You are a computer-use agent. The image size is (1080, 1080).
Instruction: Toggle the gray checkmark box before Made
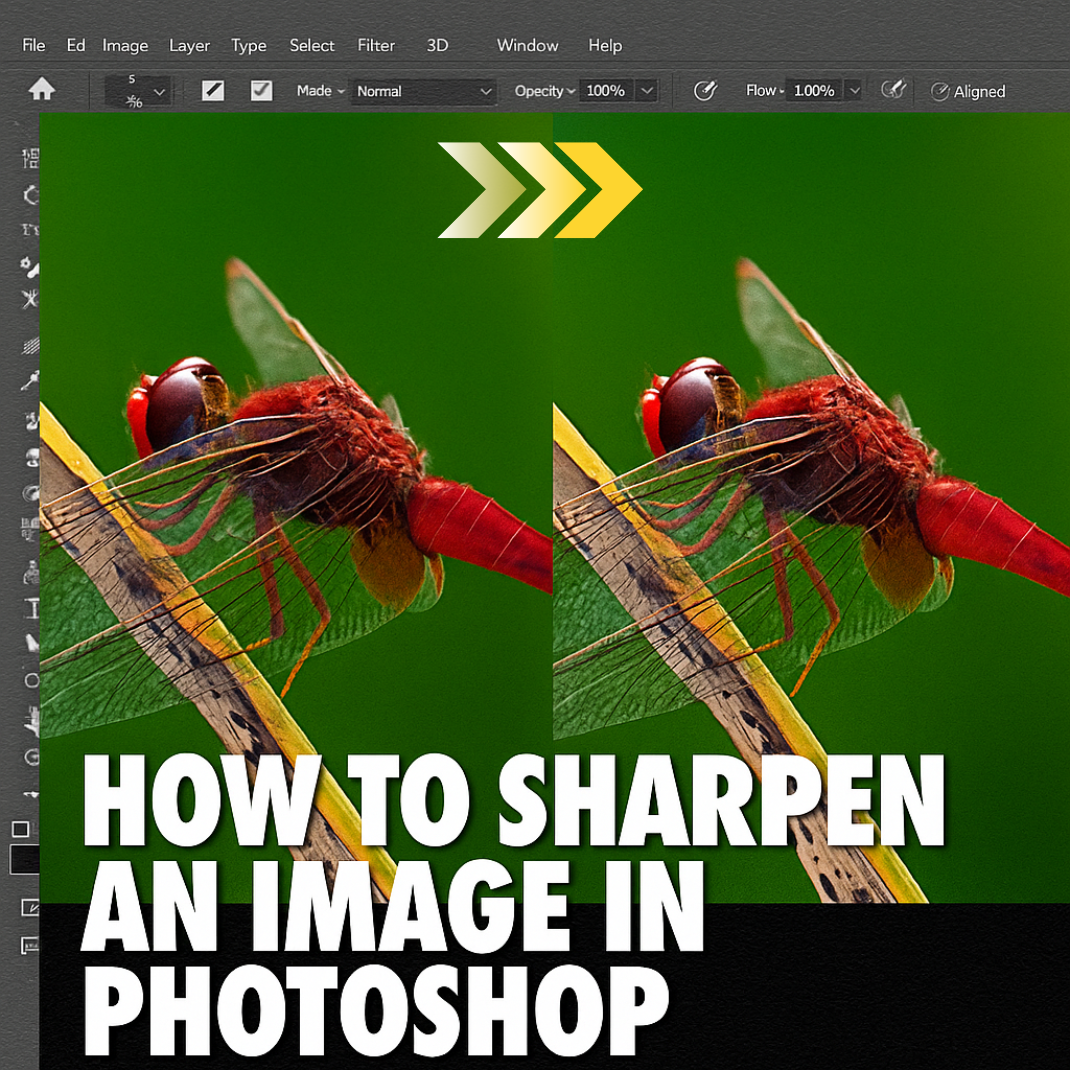pos(261,90)
